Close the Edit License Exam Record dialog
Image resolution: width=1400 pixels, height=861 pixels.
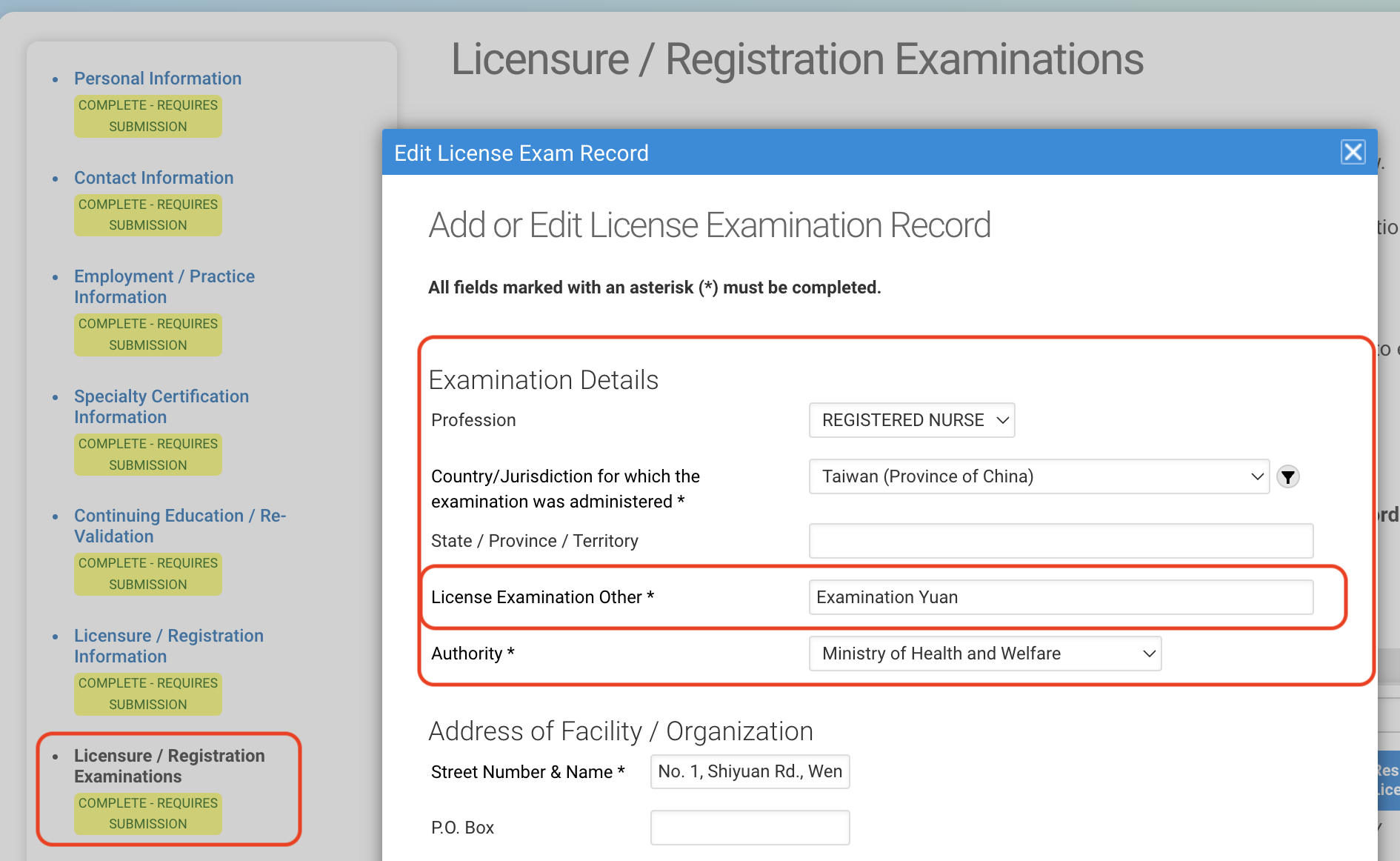[x=1353, y=152]
